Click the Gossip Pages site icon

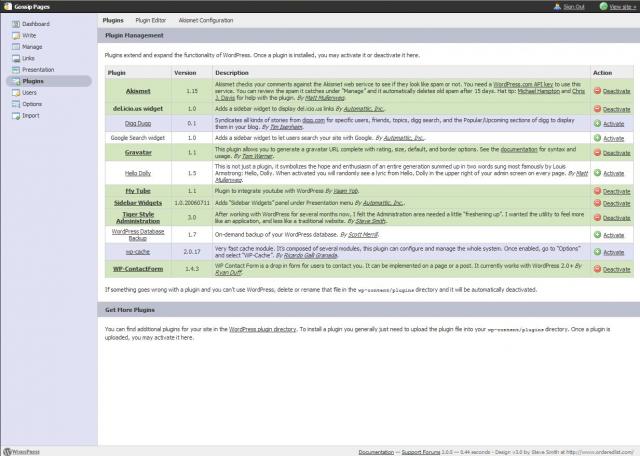point(8,6)
